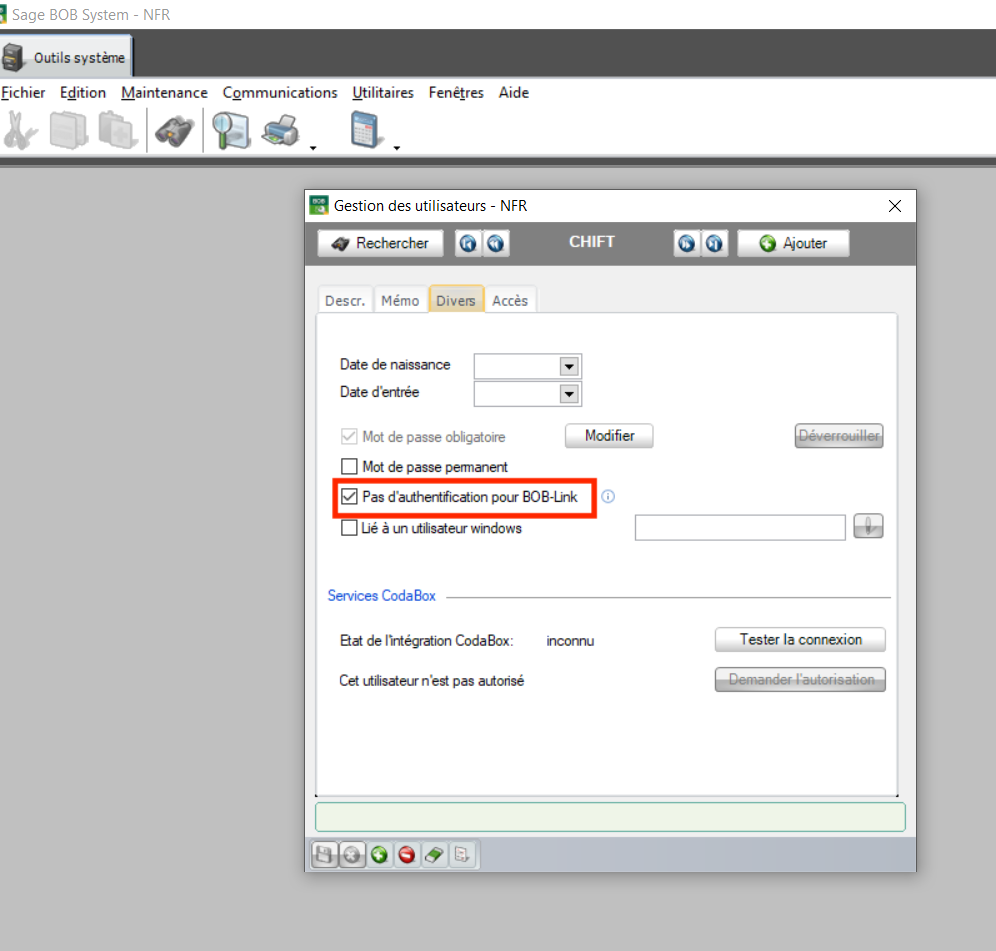The image size is (996, 951).
Task: Click the grey cancel X icon at bottom
Action: tap(352, 854)
